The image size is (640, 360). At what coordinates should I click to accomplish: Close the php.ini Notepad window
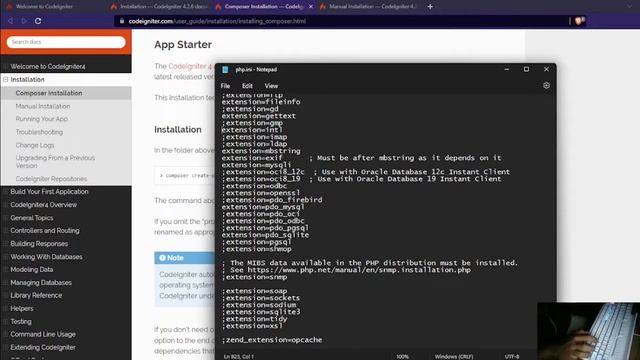pos(546,69)
